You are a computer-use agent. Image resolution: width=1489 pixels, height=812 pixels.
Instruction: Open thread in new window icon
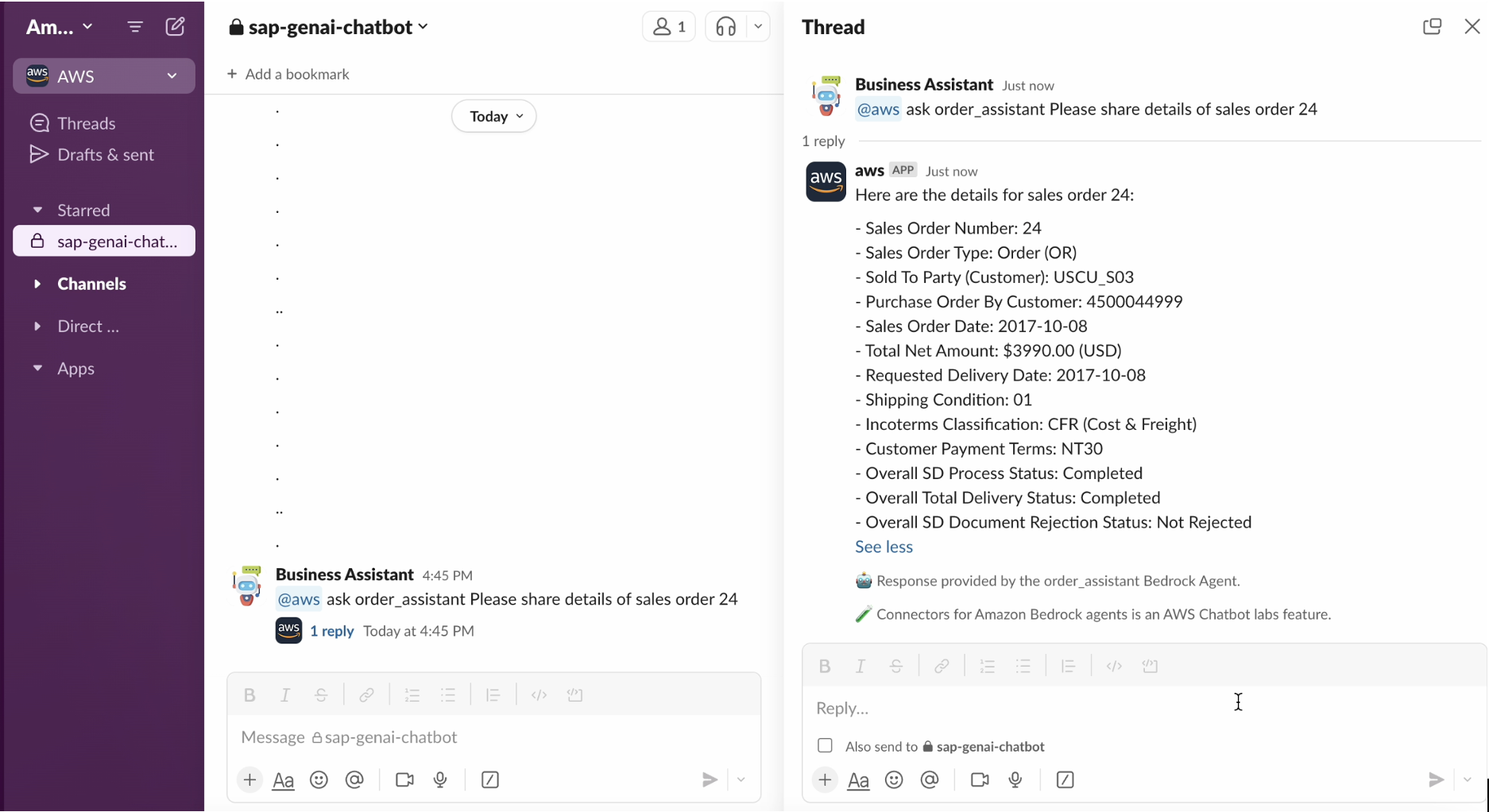click(1432, 27)
